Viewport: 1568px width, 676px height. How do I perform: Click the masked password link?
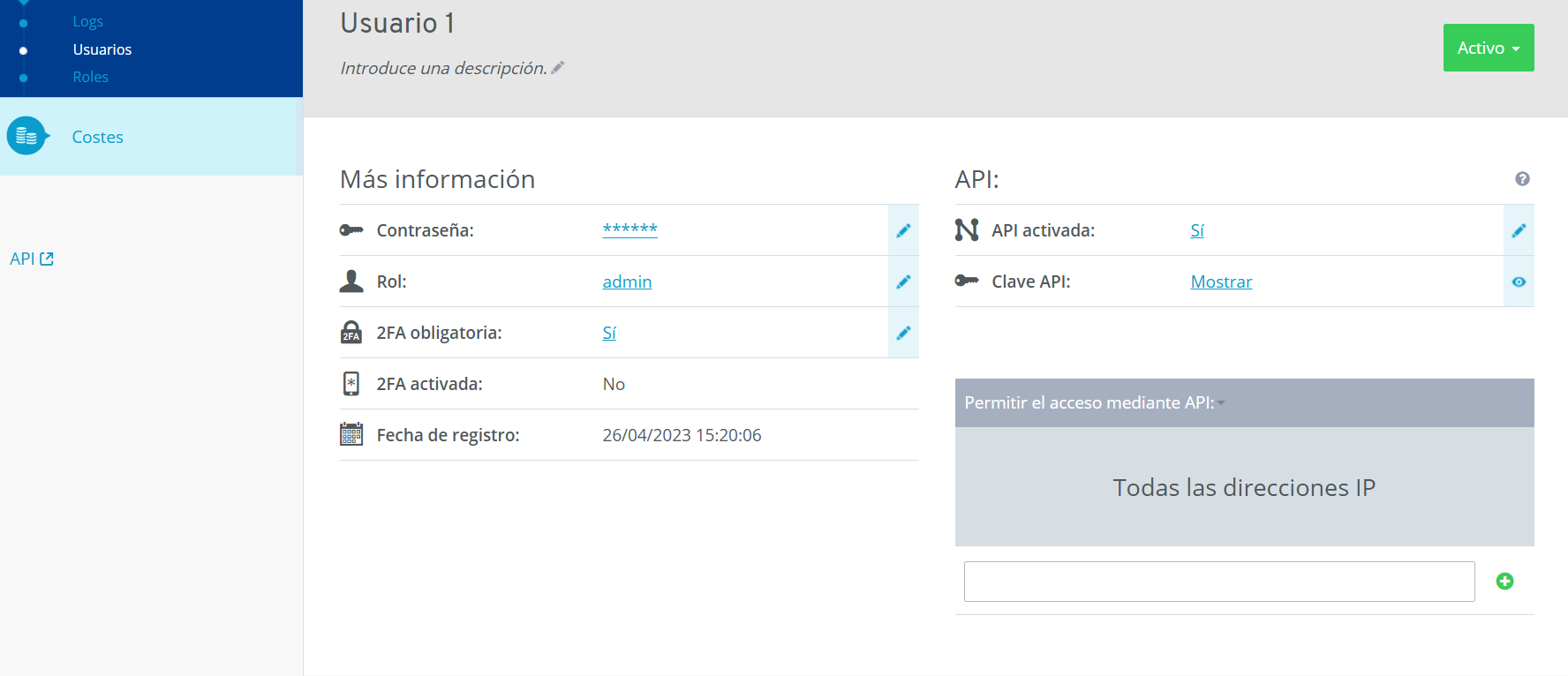click(x=629, y=229)
